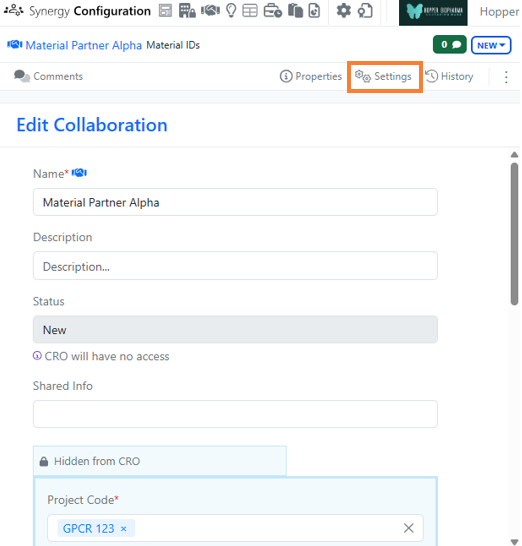Open the Settings tab
Screen dimensions: 522x546
pyautogui.click(x=383, y=76)
